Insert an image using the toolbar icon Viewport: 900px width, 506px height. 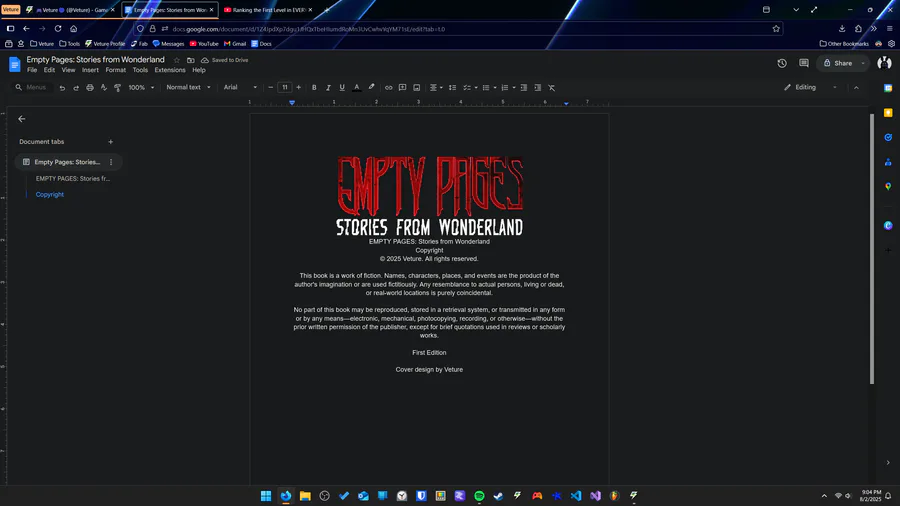click(417, 88)
